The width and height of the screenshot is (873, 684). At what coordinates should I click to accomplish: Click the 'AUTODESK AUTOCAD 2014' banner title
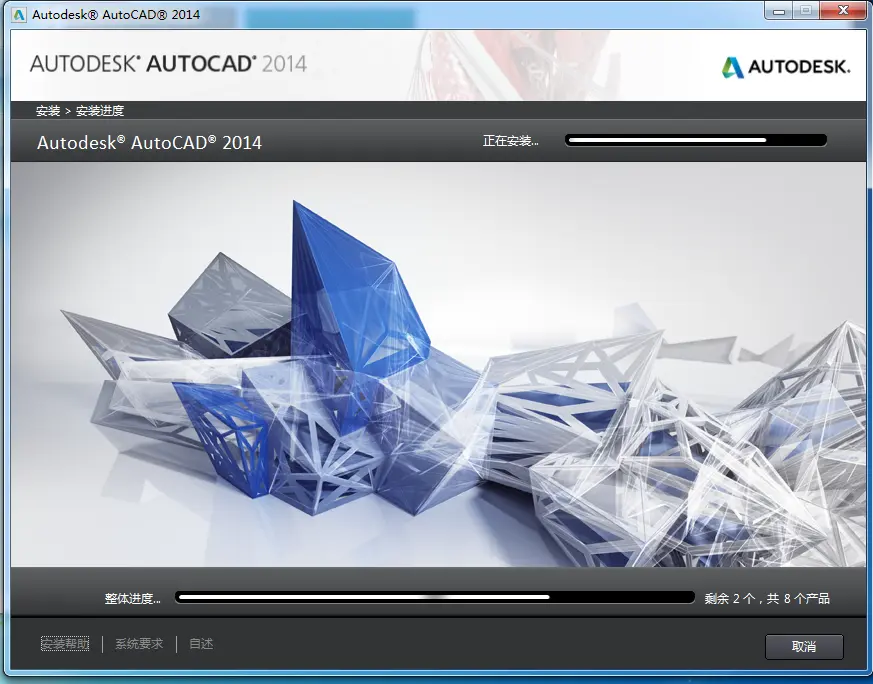coord(168,63)
